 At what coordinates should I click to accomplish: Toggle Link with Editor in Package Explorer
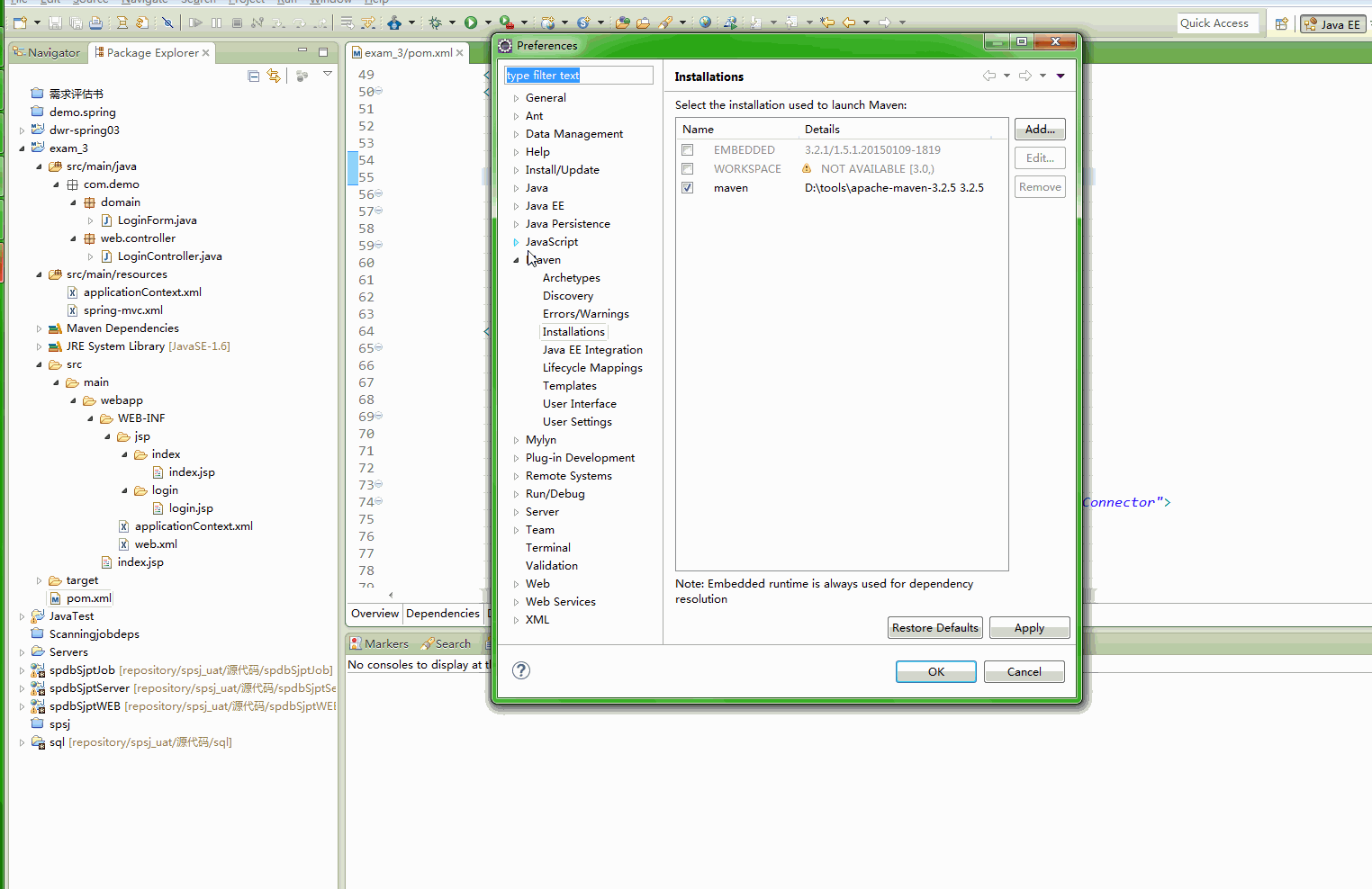coord(274,76)
